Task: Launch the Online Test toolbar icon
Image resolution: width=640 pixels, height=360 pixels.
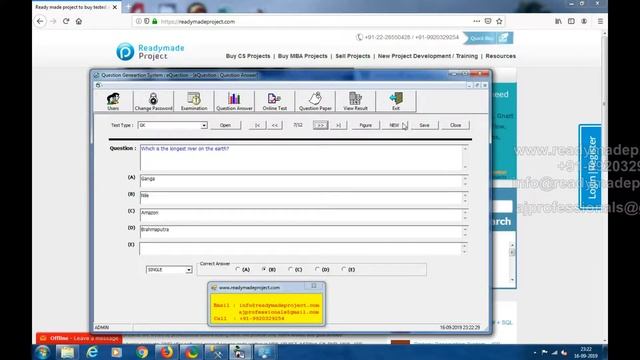Action: [275, 101]
